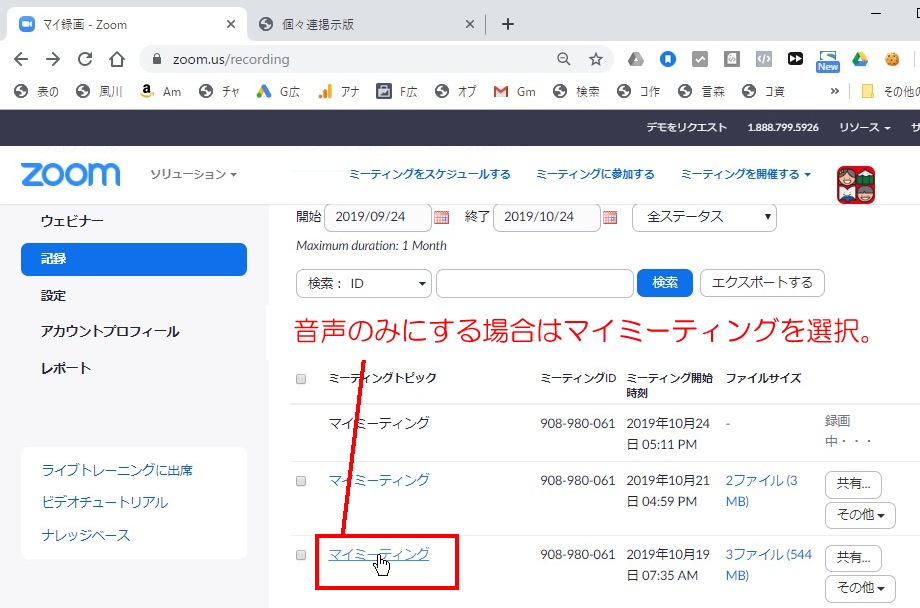Click the magnifier zoom icon in address bar

(x=564, y=59)
